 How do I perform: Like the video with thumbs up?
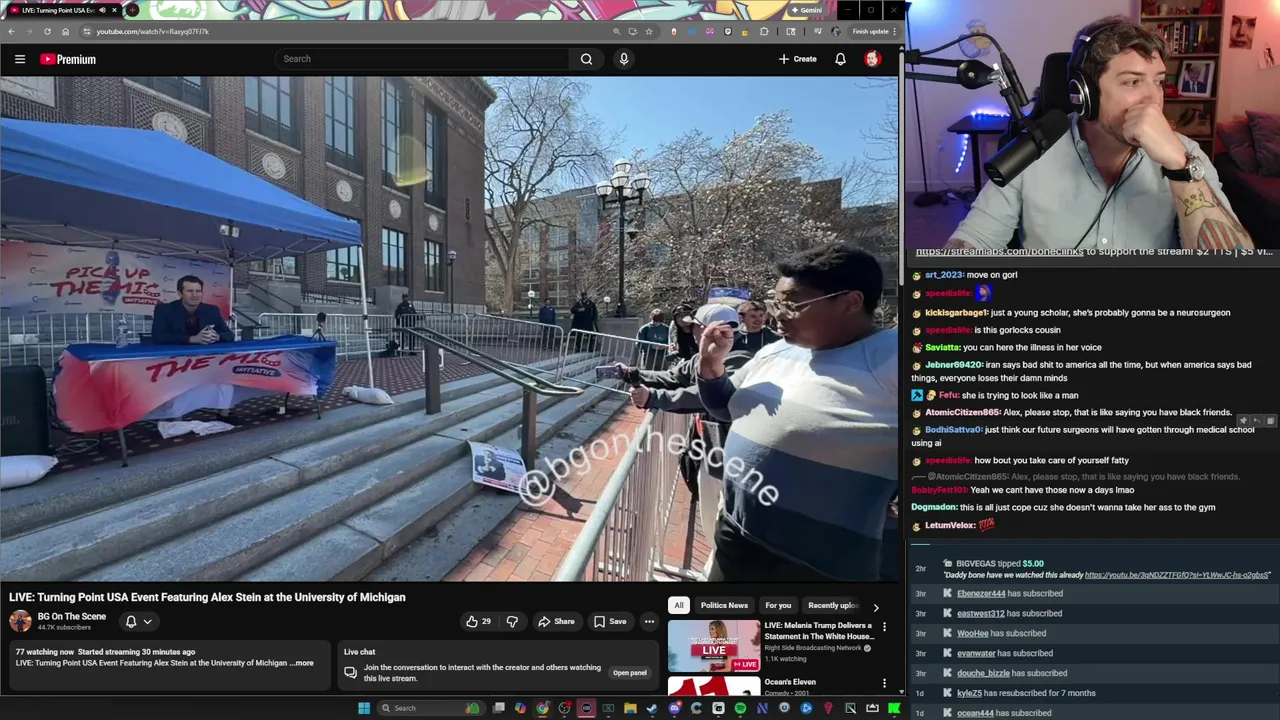[478, 621]
